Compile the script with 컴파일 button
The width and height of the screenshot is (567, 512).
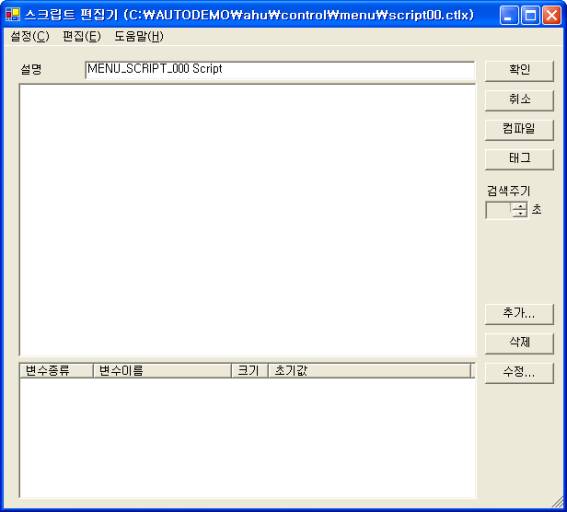coord(519,129)
